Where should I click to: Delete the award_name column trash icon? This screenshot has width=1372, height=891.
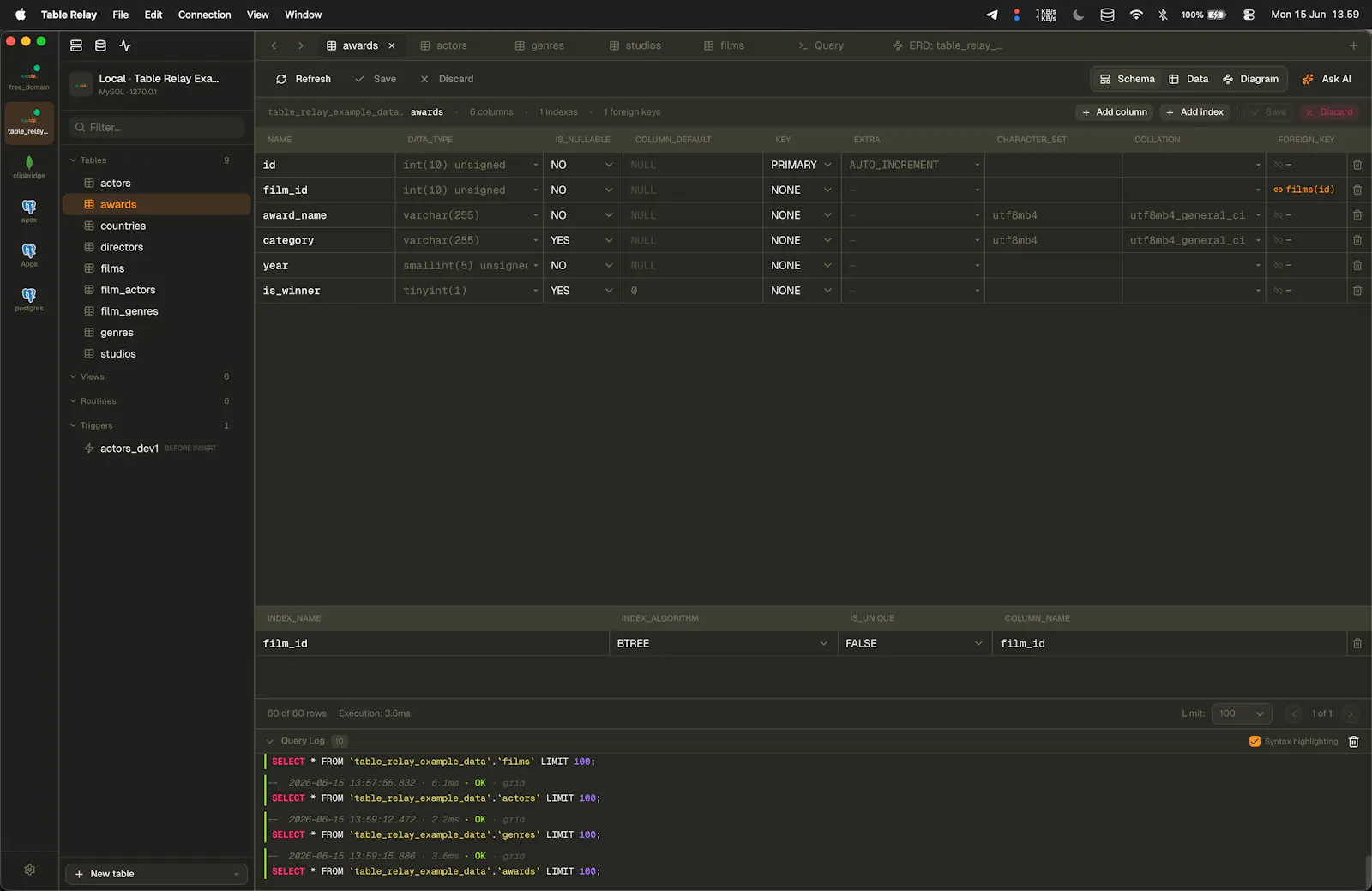1357,215
